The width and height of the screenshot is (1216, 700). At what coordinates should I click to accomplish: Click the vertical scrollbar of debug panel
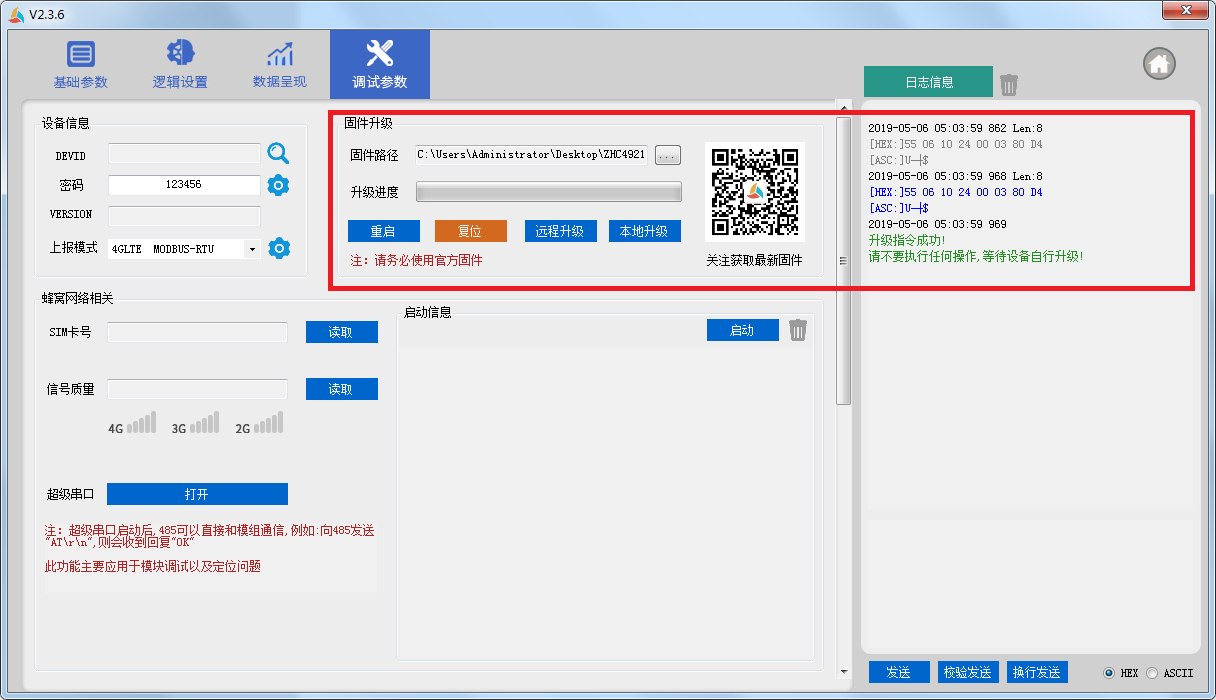[843, 260]
